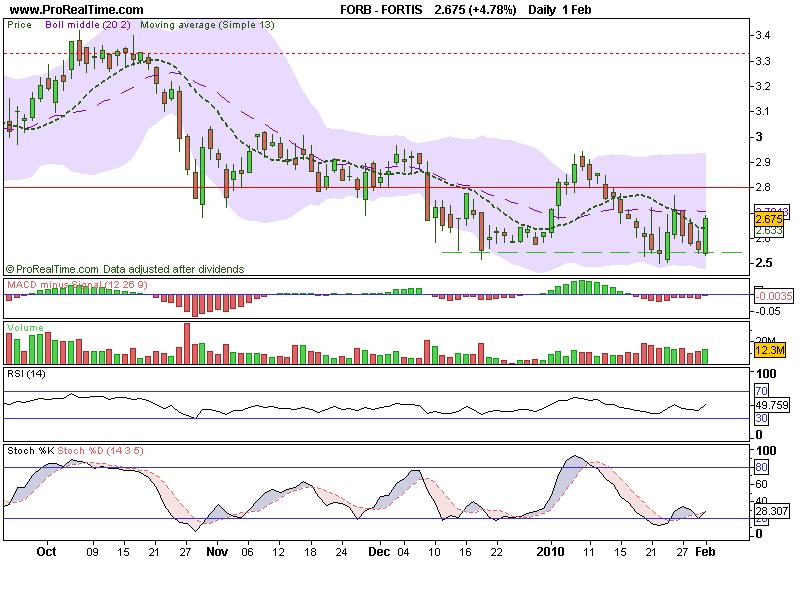Click the 3.2 price axis label

tap(763, 86)
